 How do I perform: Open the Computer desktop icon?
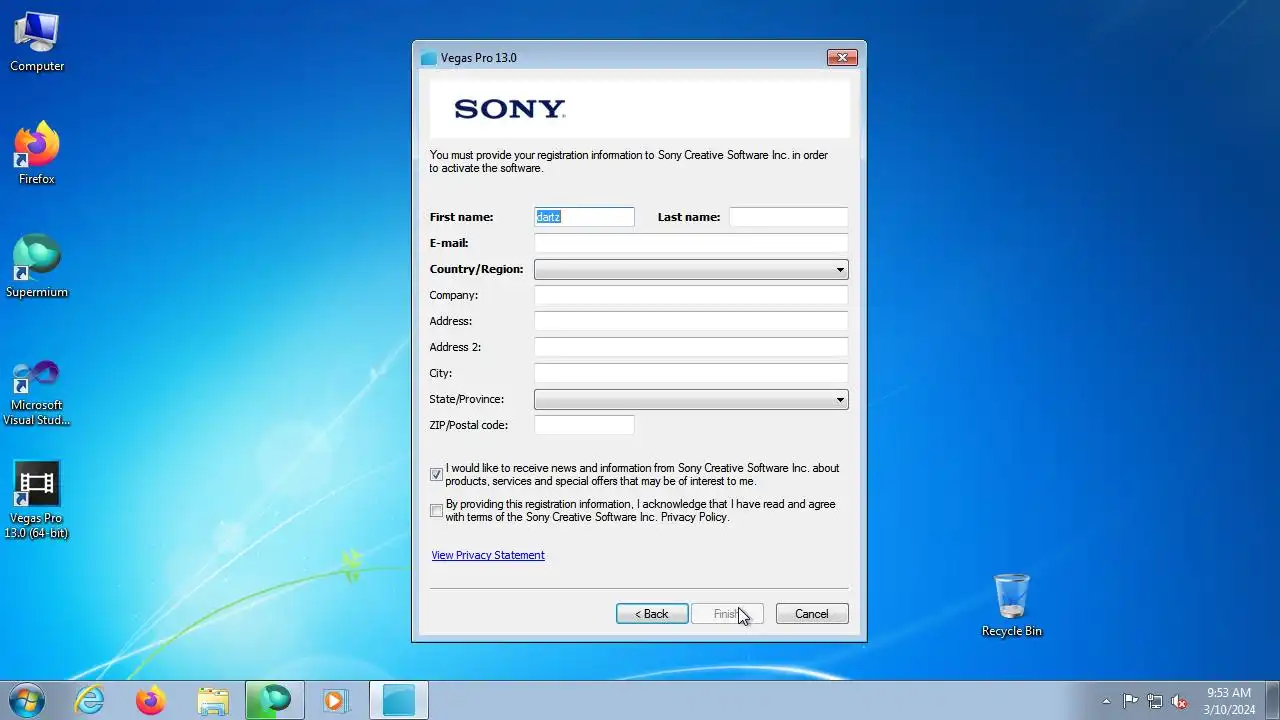point(37,42)
